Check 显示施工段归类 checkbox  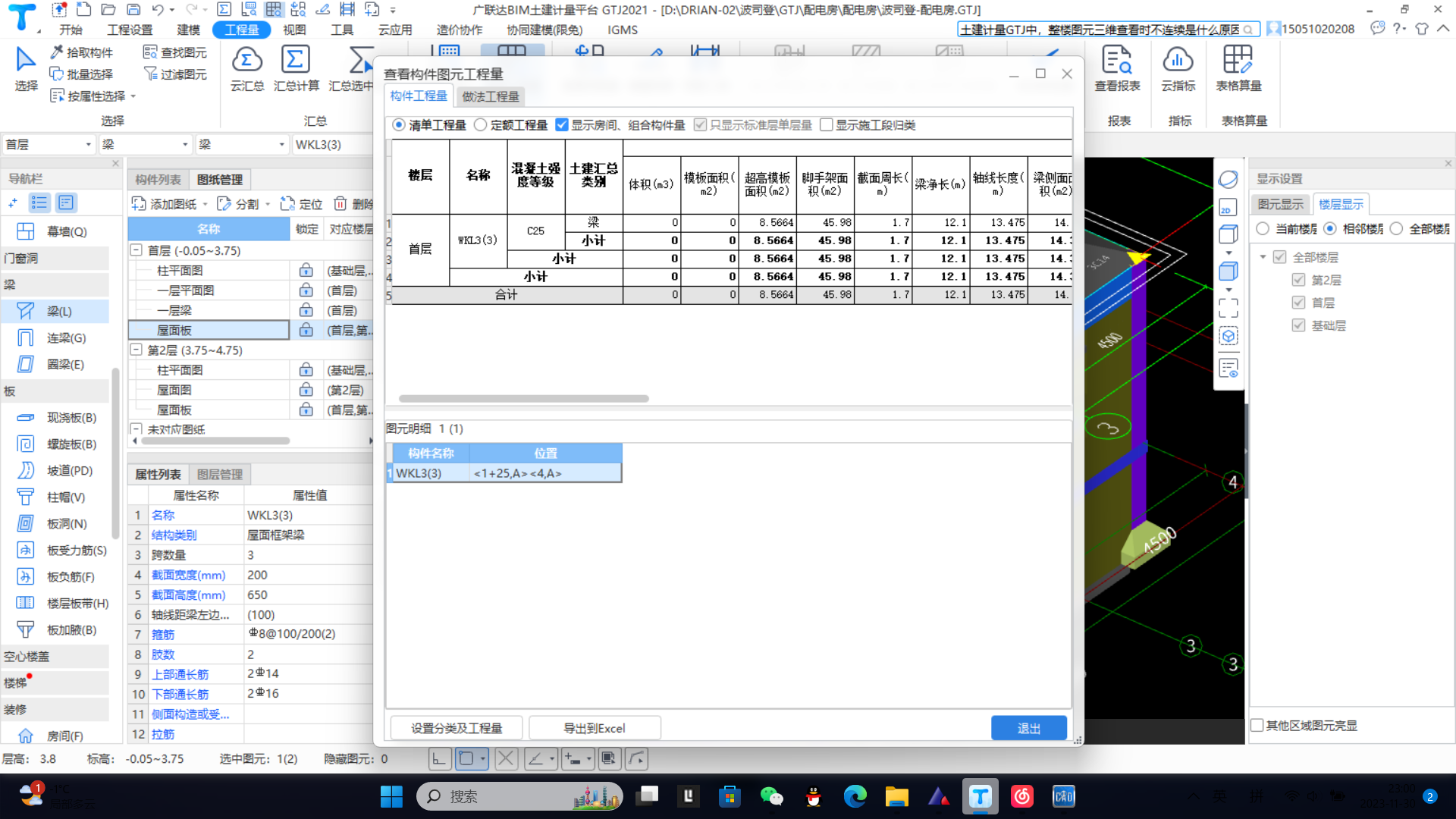pyautogui.click(x=827, y=125)
